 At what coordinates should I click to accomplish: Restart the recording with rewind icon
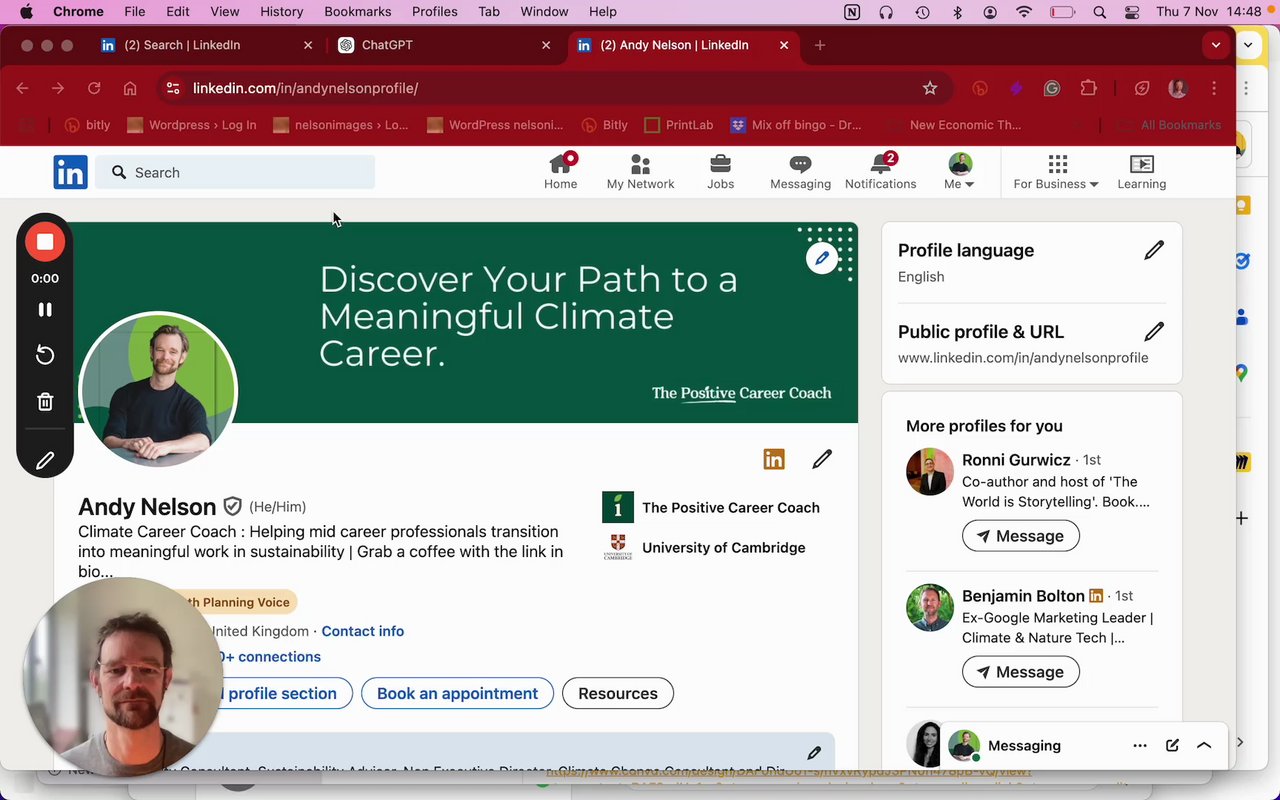tap(45, 355)
